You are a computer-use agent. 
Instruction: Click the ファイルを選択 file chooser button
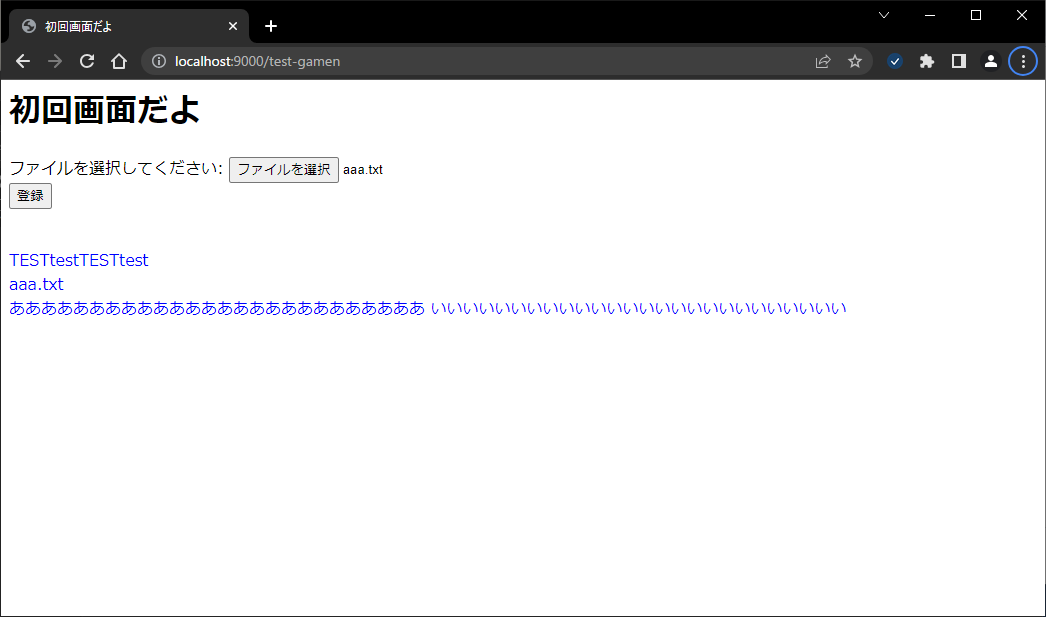pyautogui.click(x=284, y=169)
